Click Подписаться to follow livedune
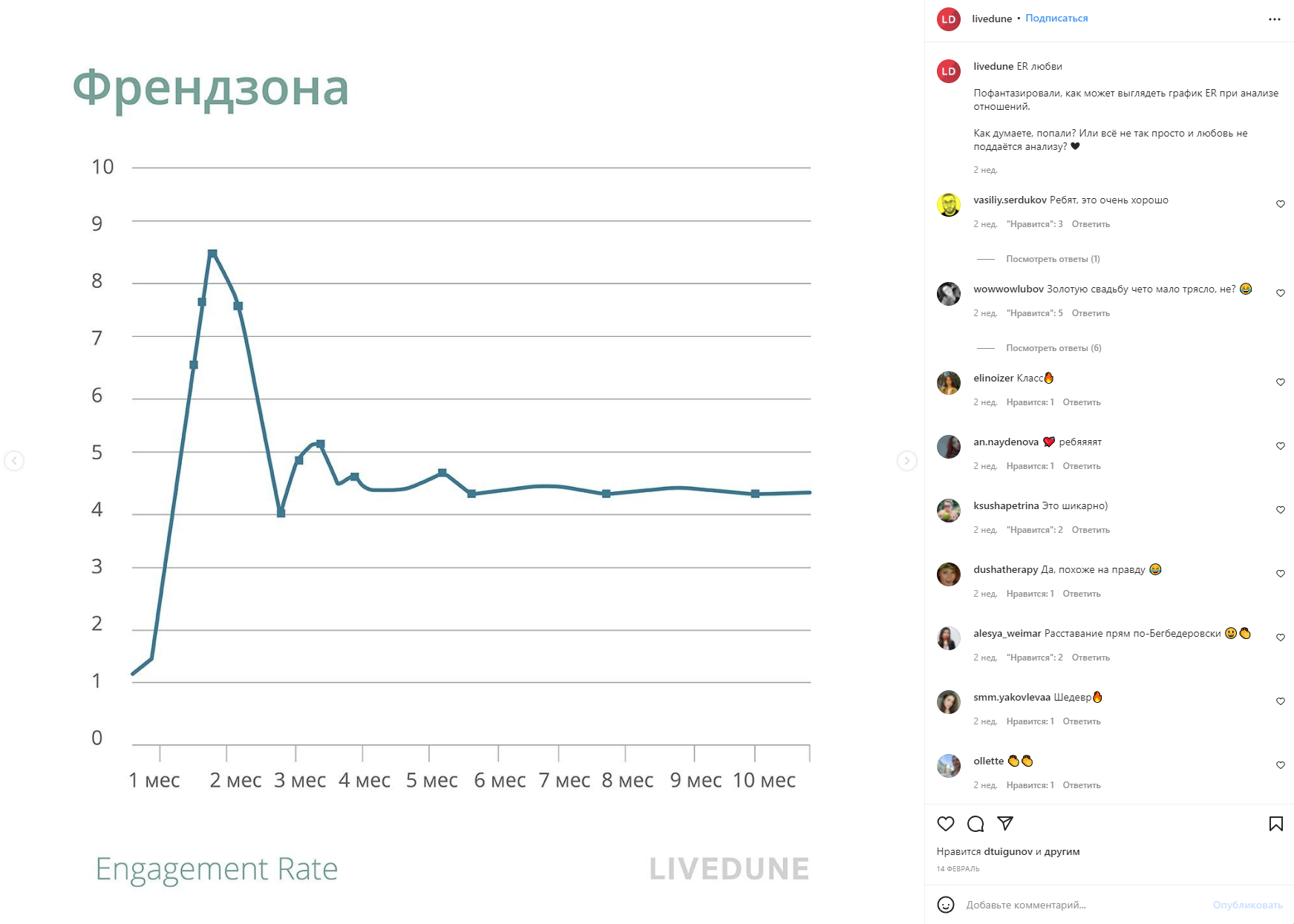Viewport: 1294px width, 924px height. [x=1056, y=19]
